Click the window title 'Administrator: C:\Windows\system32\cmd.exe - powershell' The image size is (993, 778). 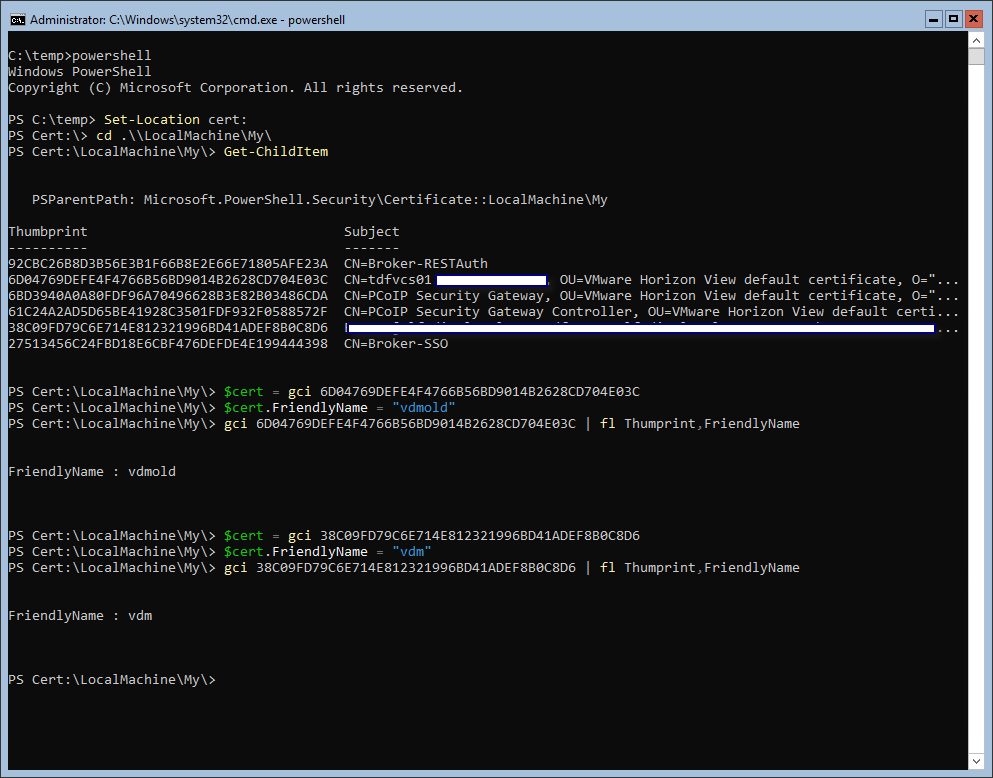pos(187,20)
